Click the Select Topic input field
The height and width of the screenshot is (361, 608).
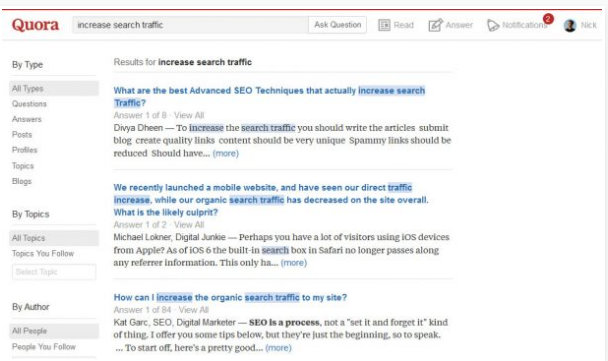[x=54, y=272]
